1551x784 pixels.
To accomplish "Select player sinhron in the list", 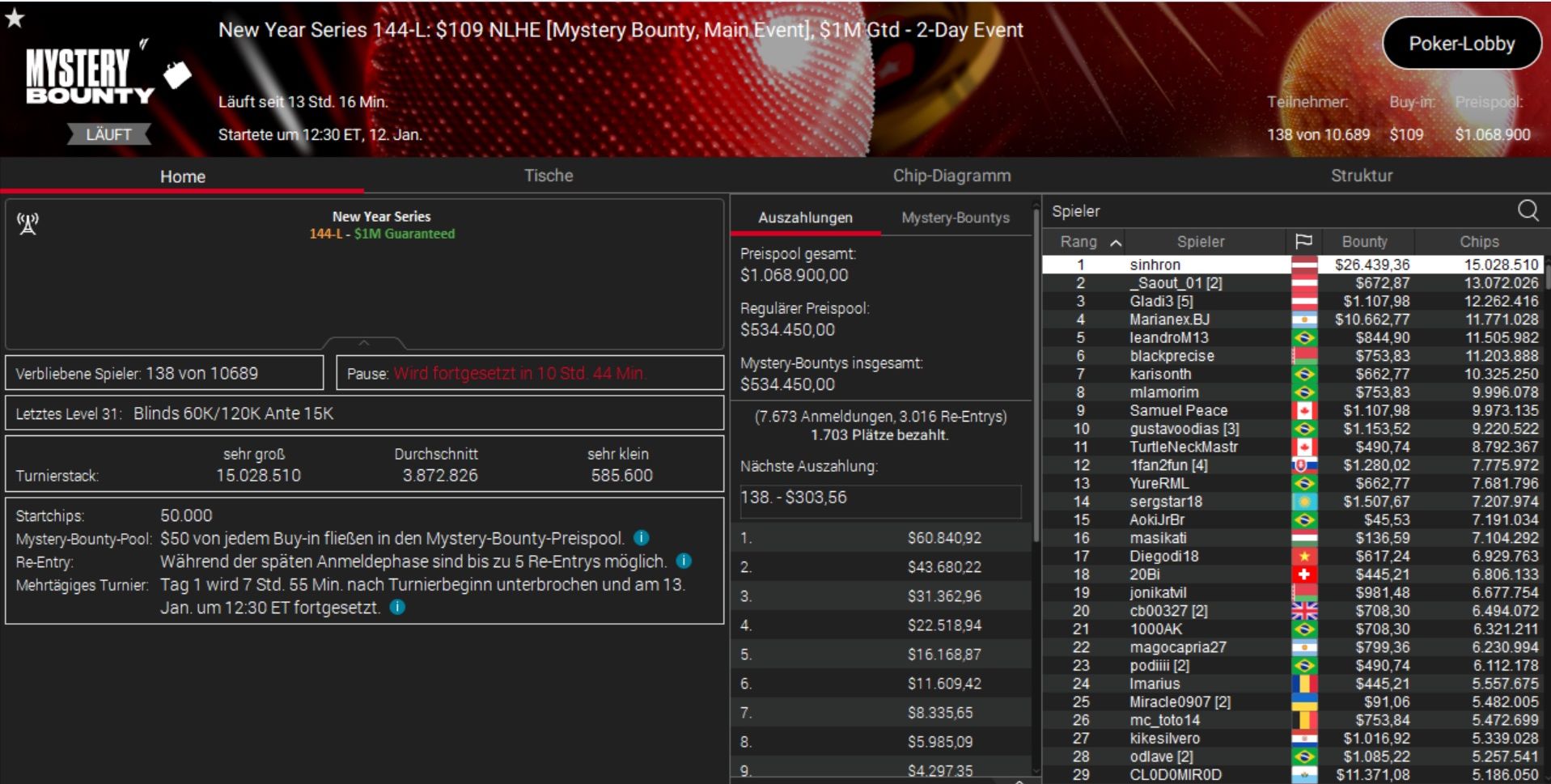I will tap(1155, 265).
